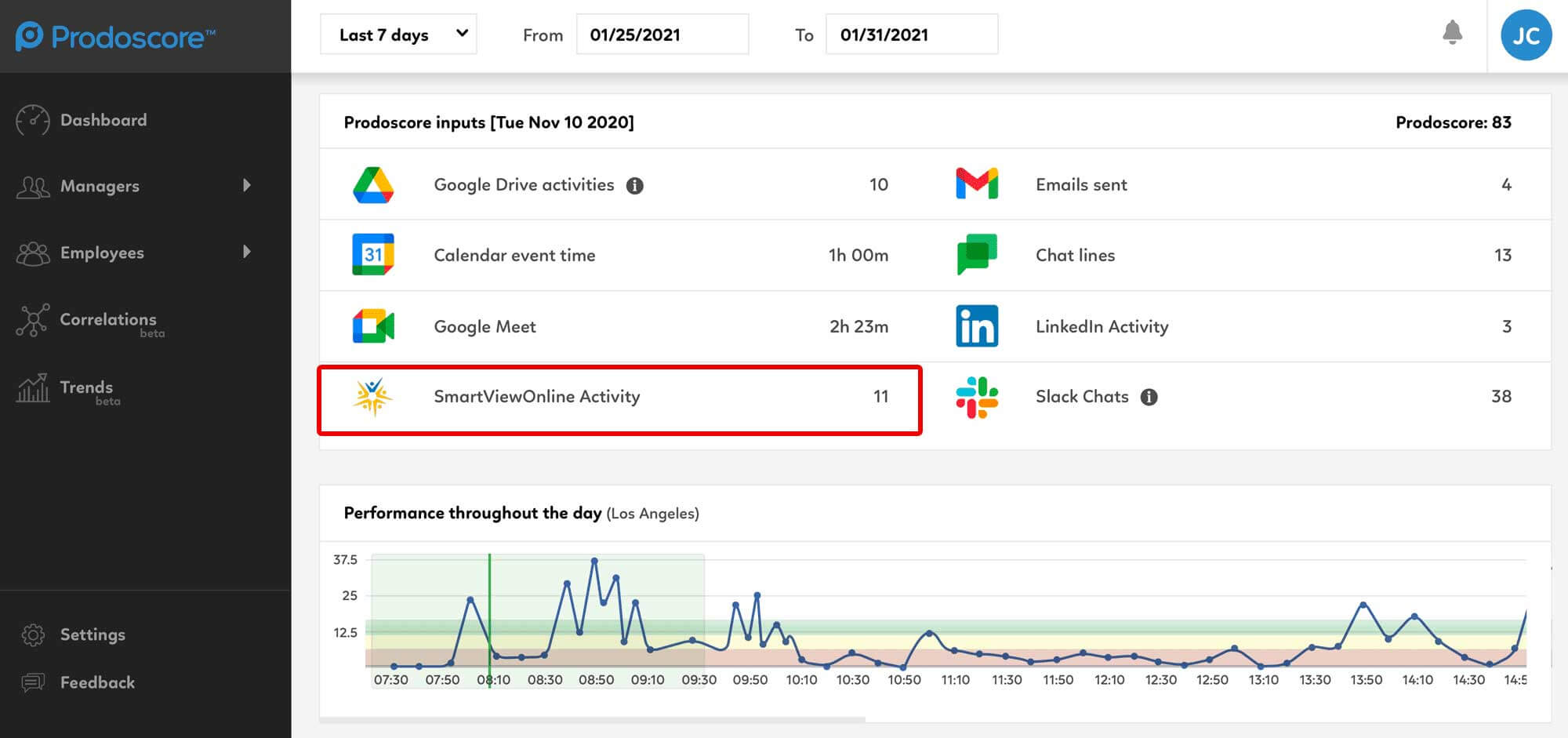Open the JC user avatar menu
The width and height of the screenshot is (1568, 738).
[x=1526, y=35]
